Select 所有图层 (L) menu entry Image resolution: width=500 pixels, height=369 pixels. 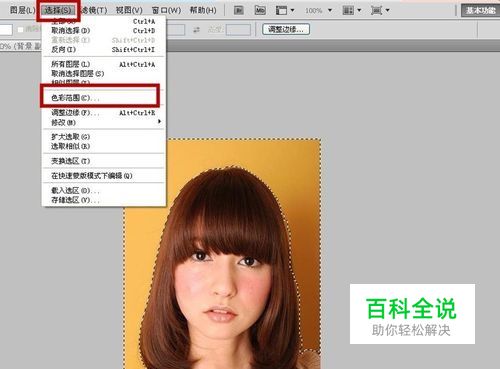pyautogui.click(x=103, y=64)
